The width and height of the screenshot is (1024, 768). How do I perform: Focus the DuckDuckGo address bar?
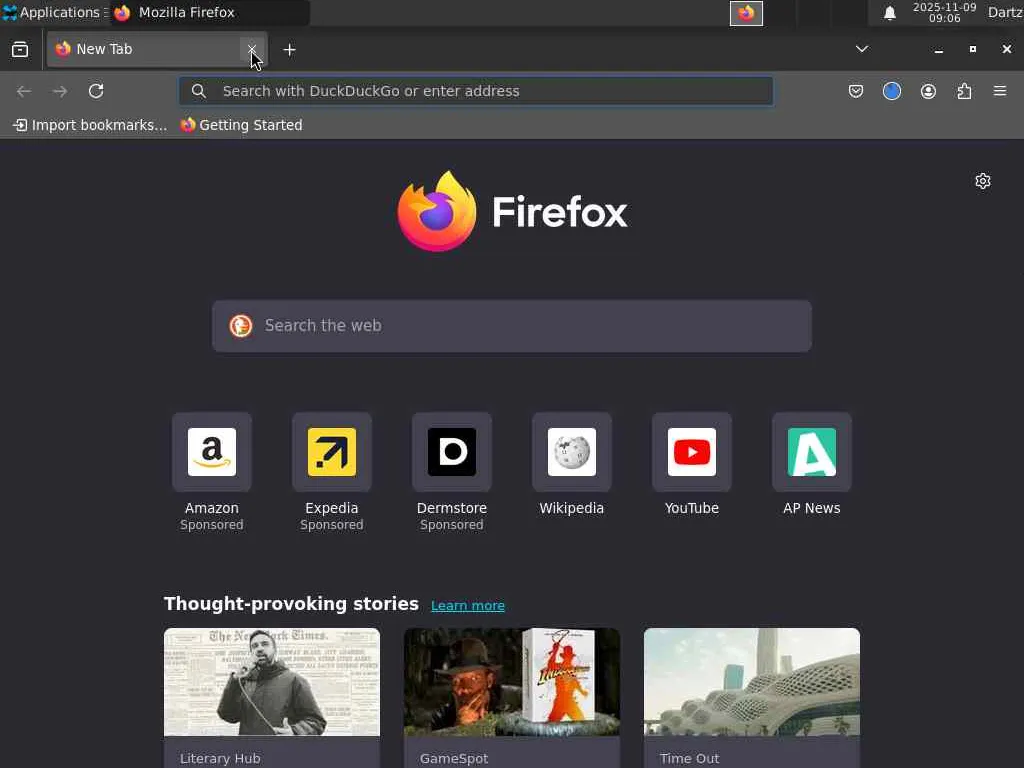[x=476, y=91]
